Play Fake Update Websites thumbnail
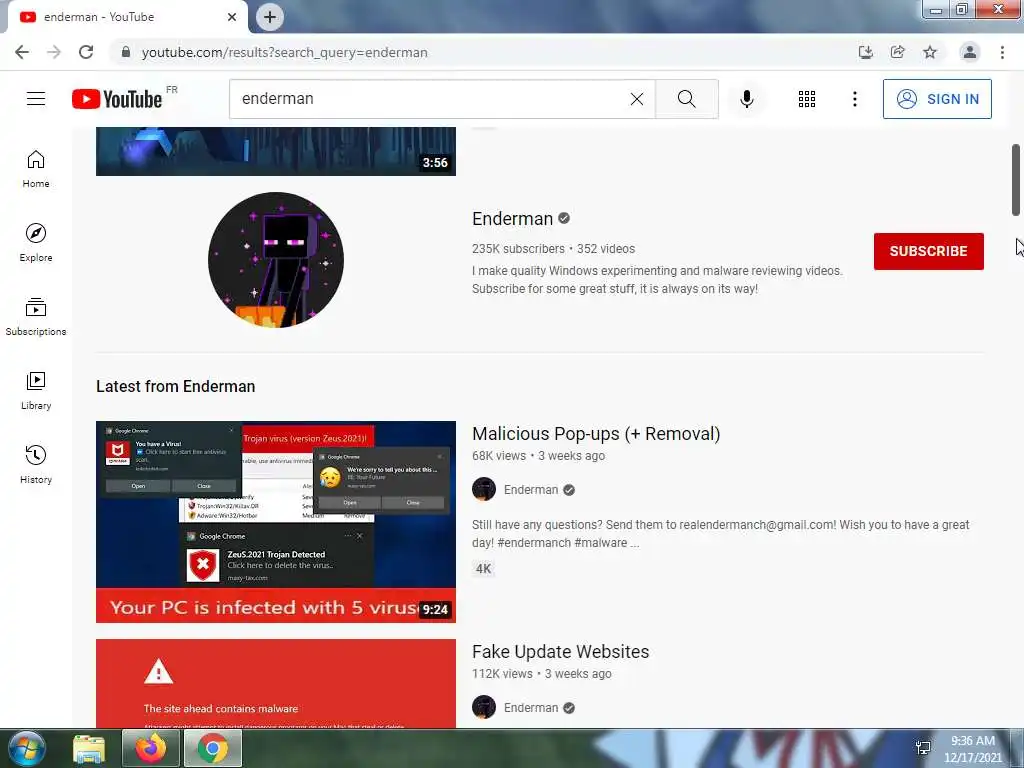1024x768 pixels. 276,683
